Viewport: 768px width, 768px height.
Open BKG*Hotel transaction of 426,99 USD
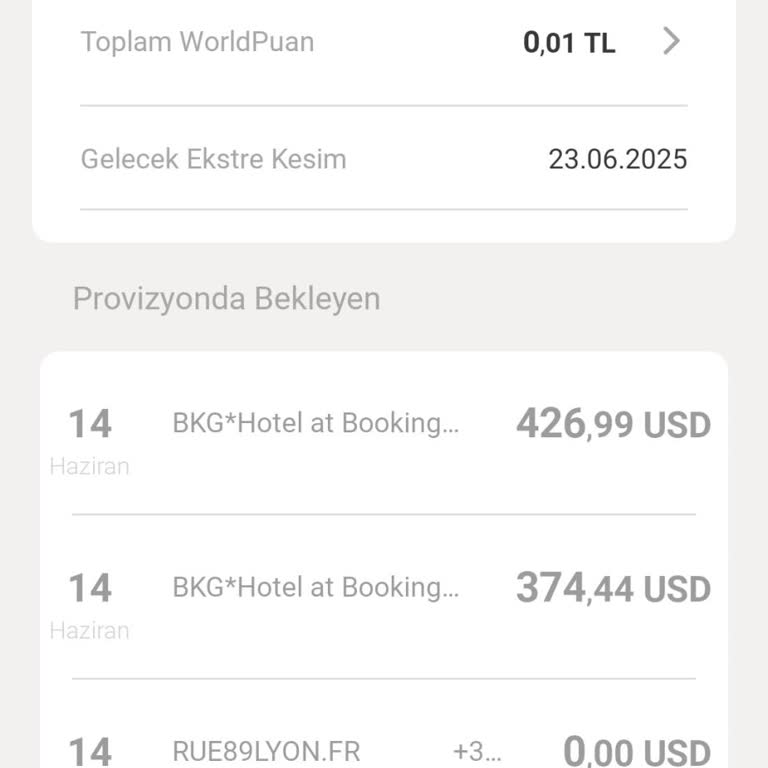click(316, 423)
